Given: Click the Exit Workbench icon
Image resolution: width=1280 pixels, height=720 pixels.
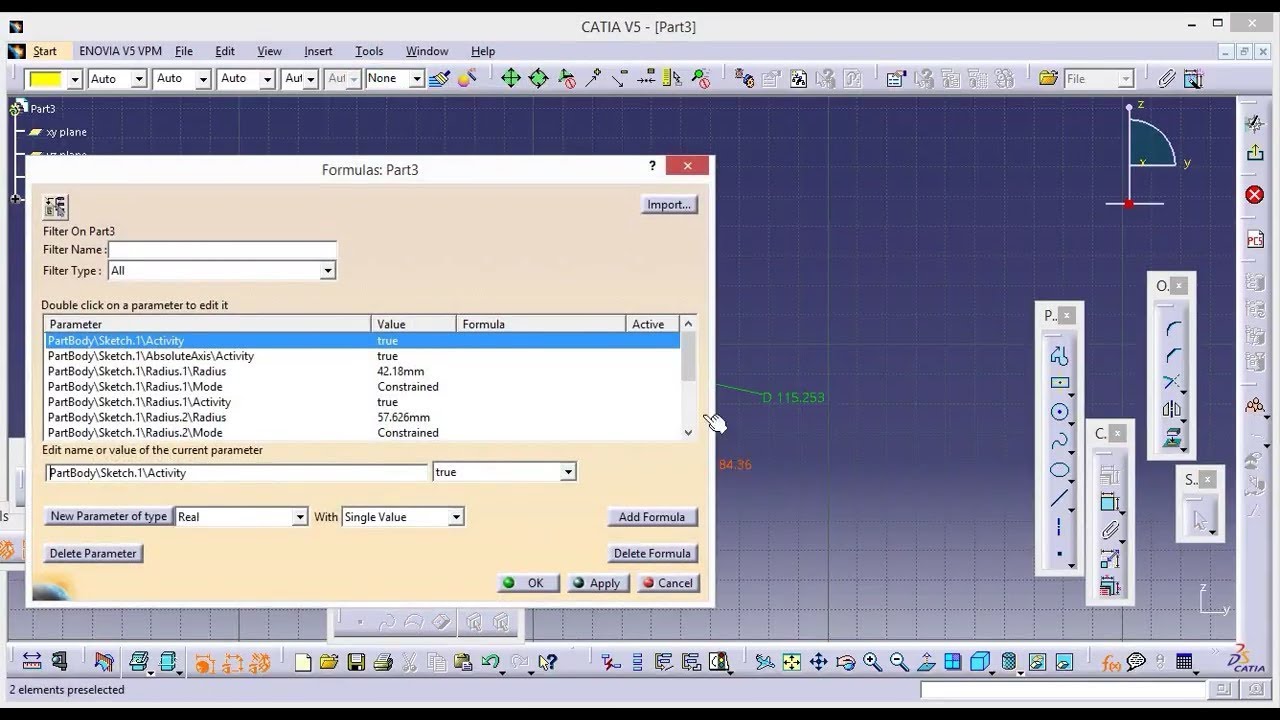Looking at the screenshot, I should (x=1255, y=153).
